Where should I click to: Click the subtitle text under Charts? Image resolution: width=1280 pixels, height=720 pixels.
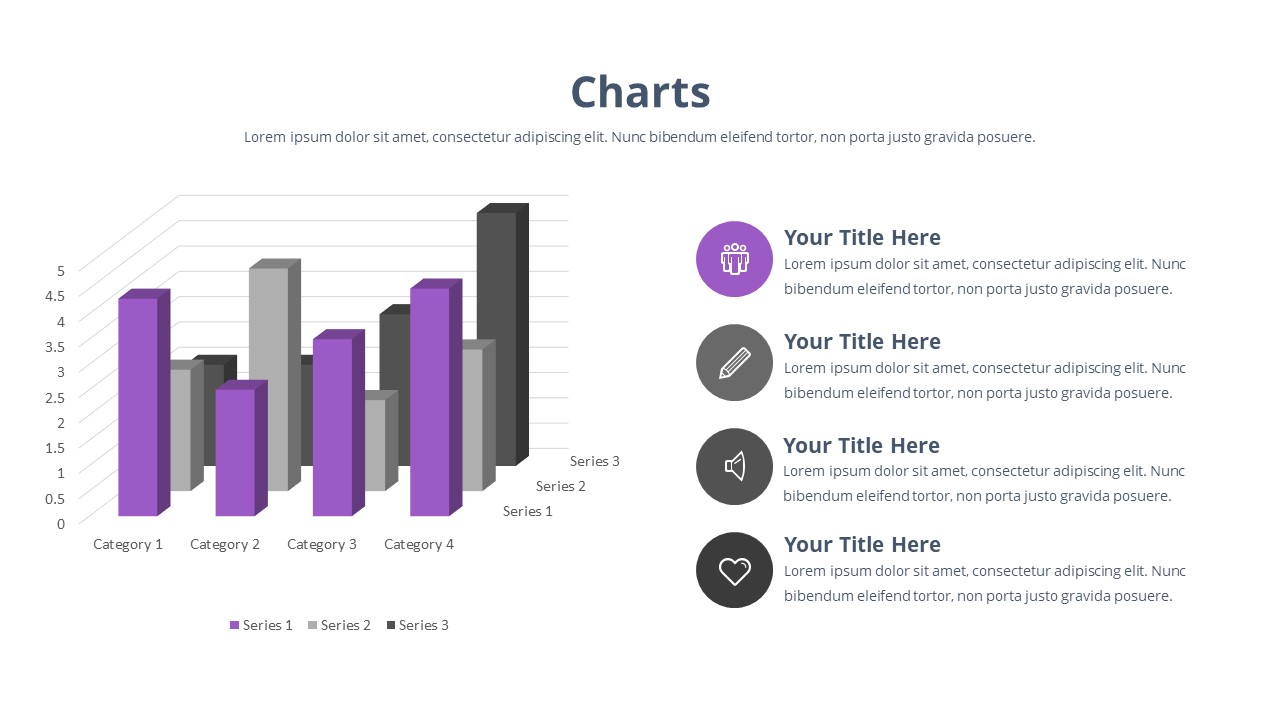coord(640,137)
